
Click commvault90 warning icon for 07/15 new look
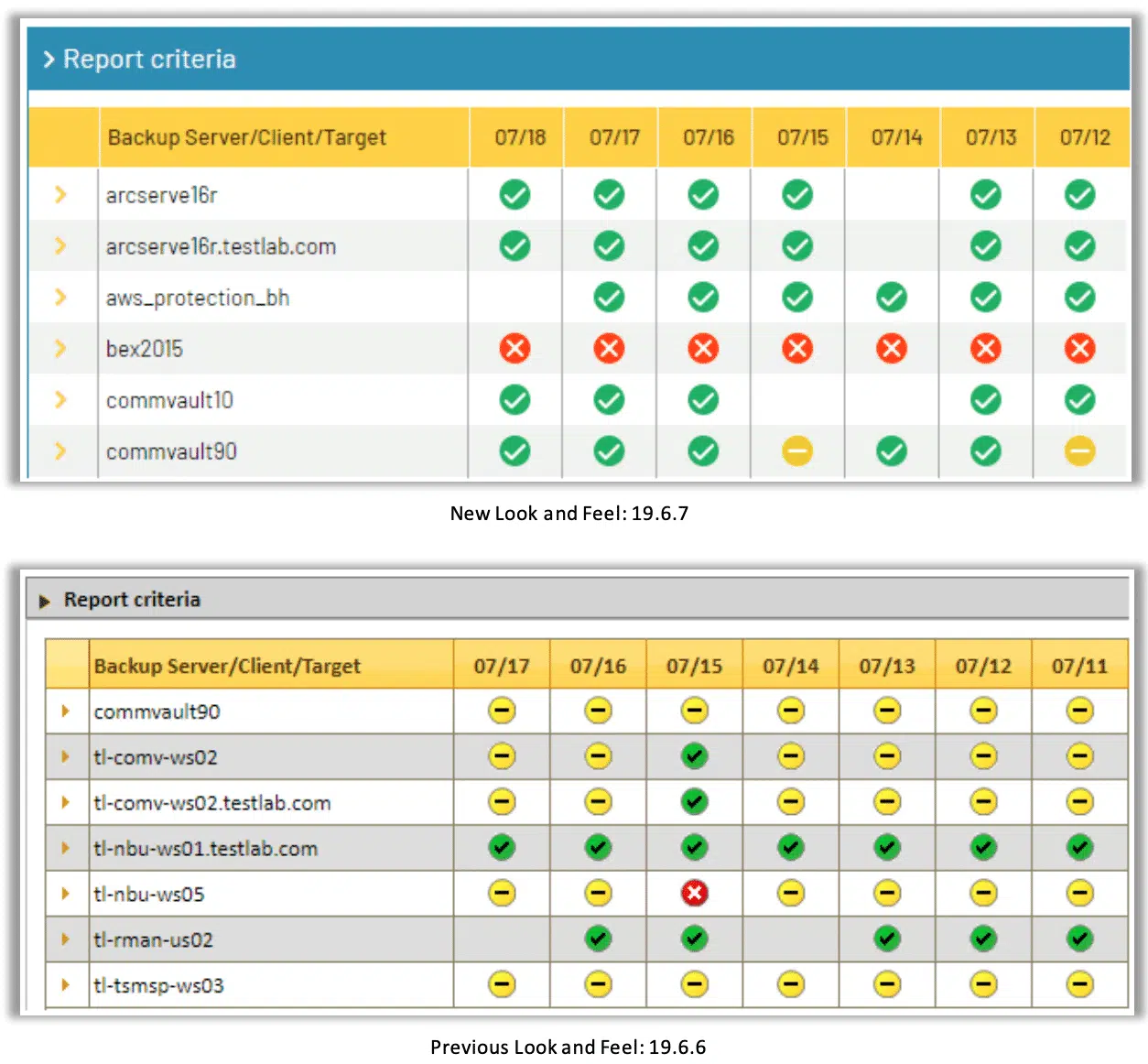[797, 451]
